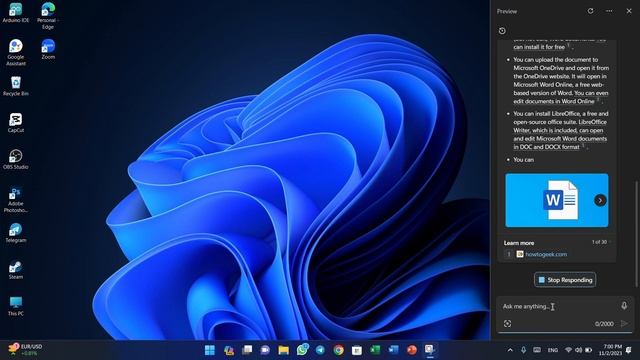Open Telegram from the taskbar
This screenshot has width=640, height=360.
pyautogui.click(x=320, y=350)
